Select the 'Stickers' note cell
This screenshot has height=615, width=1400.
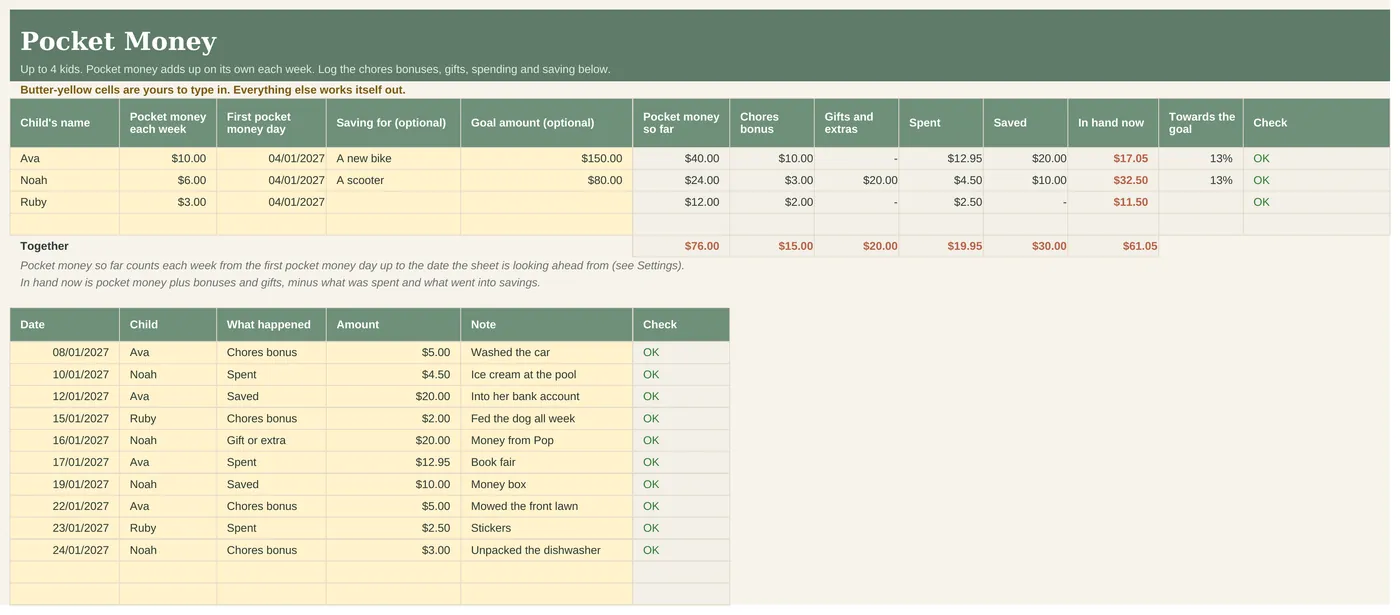pos(546,528)
